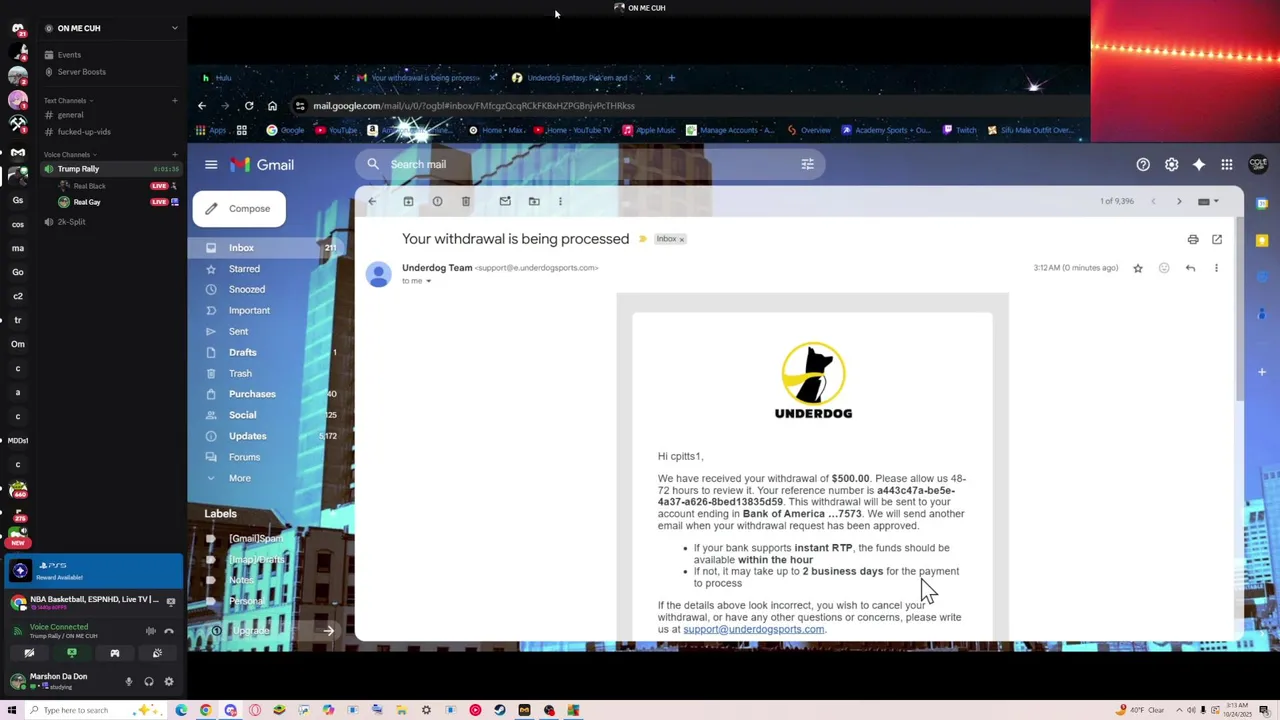Join the 2k-Split voice channel

[71, 222]
